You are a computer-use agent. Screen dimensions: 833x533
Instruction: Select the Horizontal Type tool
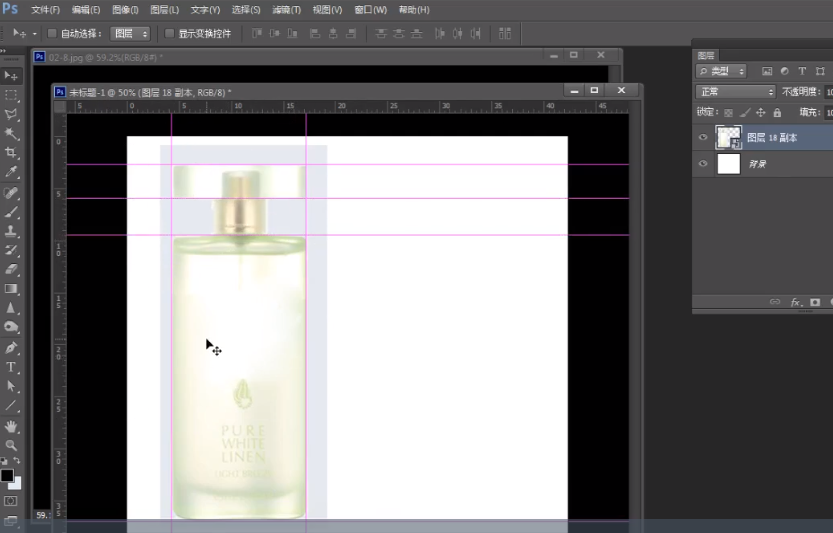pyautogui.click(x=11, y=367)
